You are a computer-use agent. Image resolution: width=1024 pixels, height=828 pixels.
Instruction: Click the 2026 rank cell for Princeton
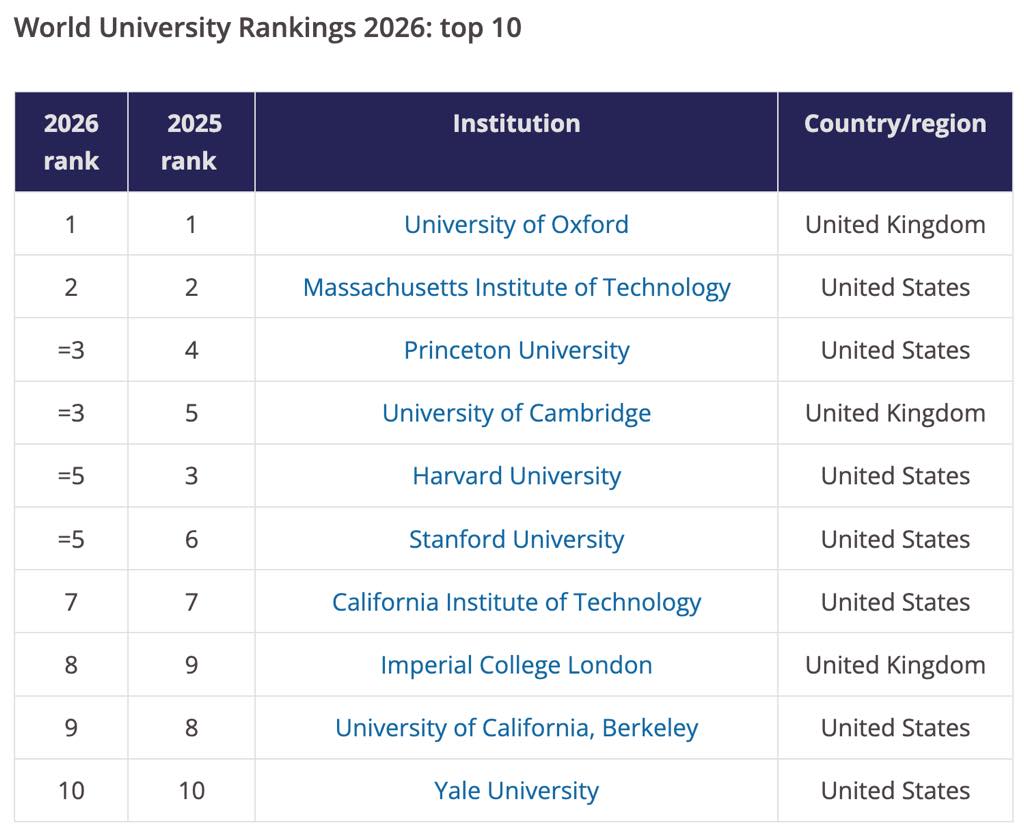point(71,350)
